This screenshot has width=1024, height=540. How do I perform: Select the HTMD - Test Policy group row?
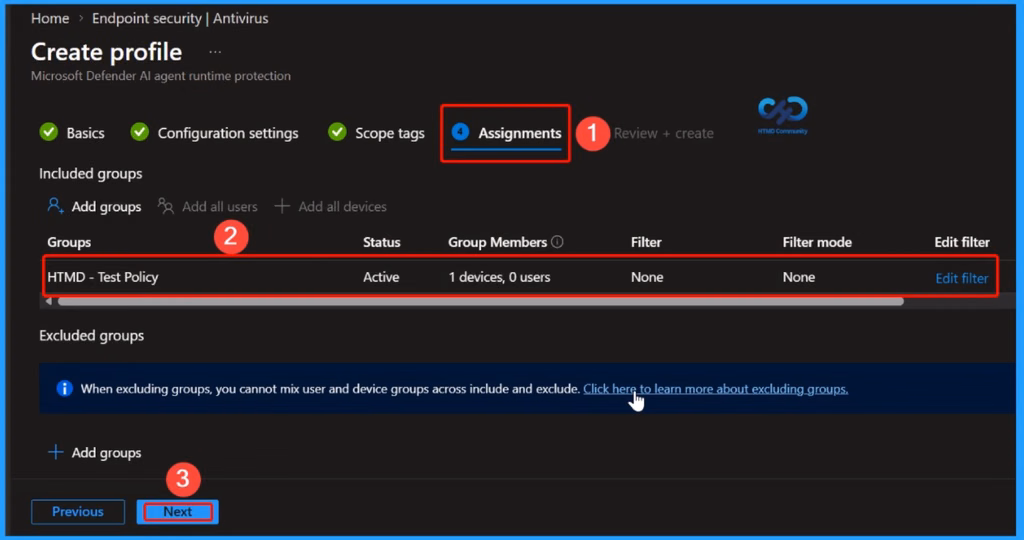tap(520, 277)
